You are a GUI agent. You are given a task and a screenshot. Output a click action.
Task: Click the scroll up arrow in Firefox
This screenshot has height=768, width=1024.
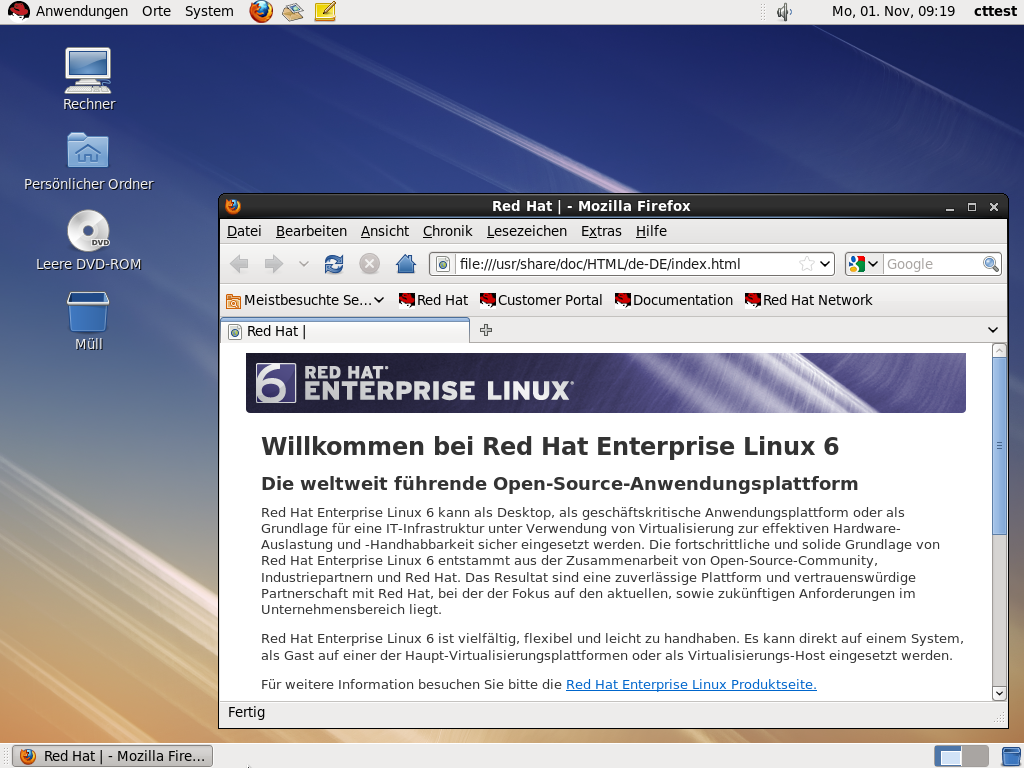(999, 351)
